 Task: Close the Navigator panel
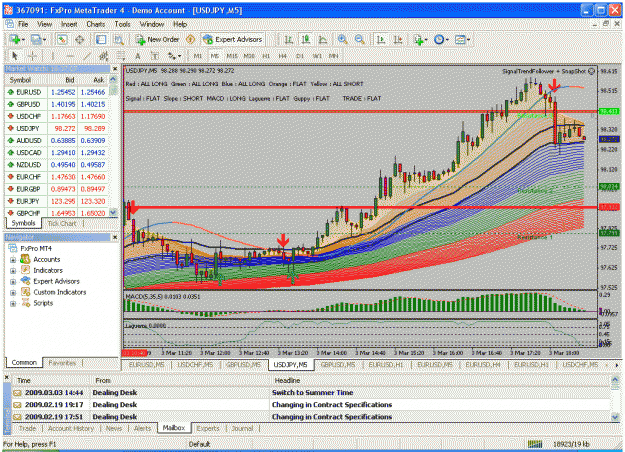(115, 237)
